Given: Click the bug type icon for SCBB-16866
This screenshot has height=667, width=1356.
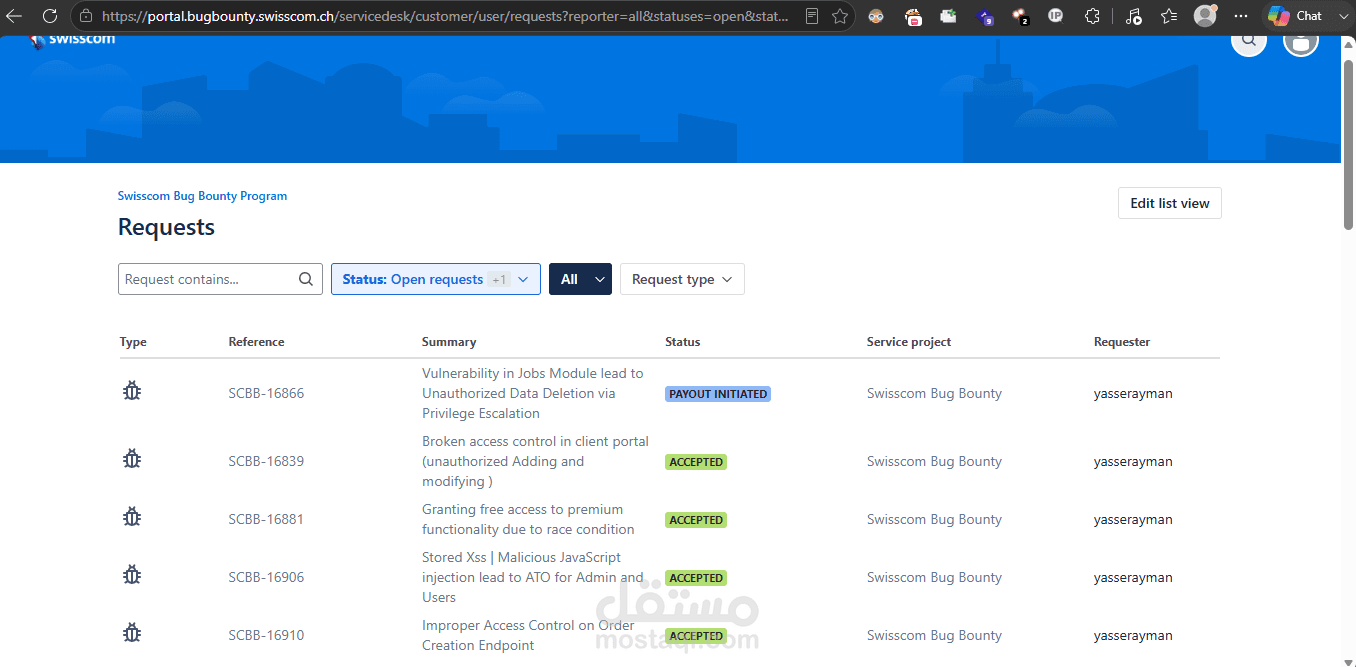Looking at the screenshot, I should [132, 391].
